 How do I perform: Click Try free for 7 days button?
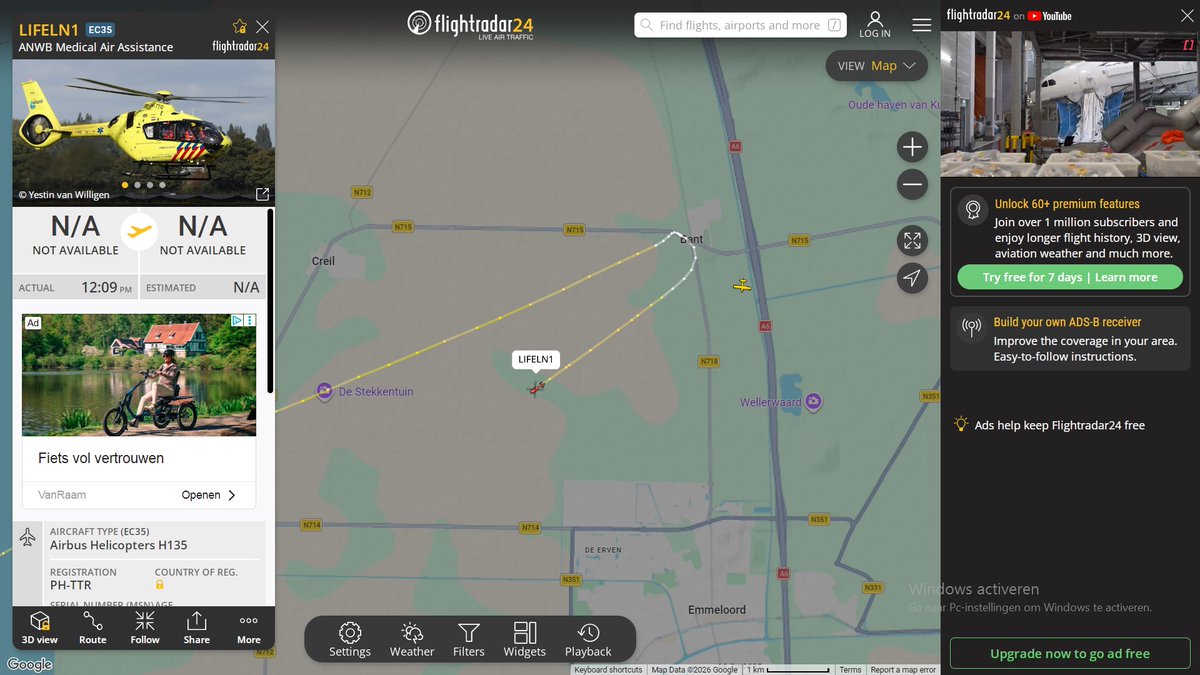click(1070, 277)
